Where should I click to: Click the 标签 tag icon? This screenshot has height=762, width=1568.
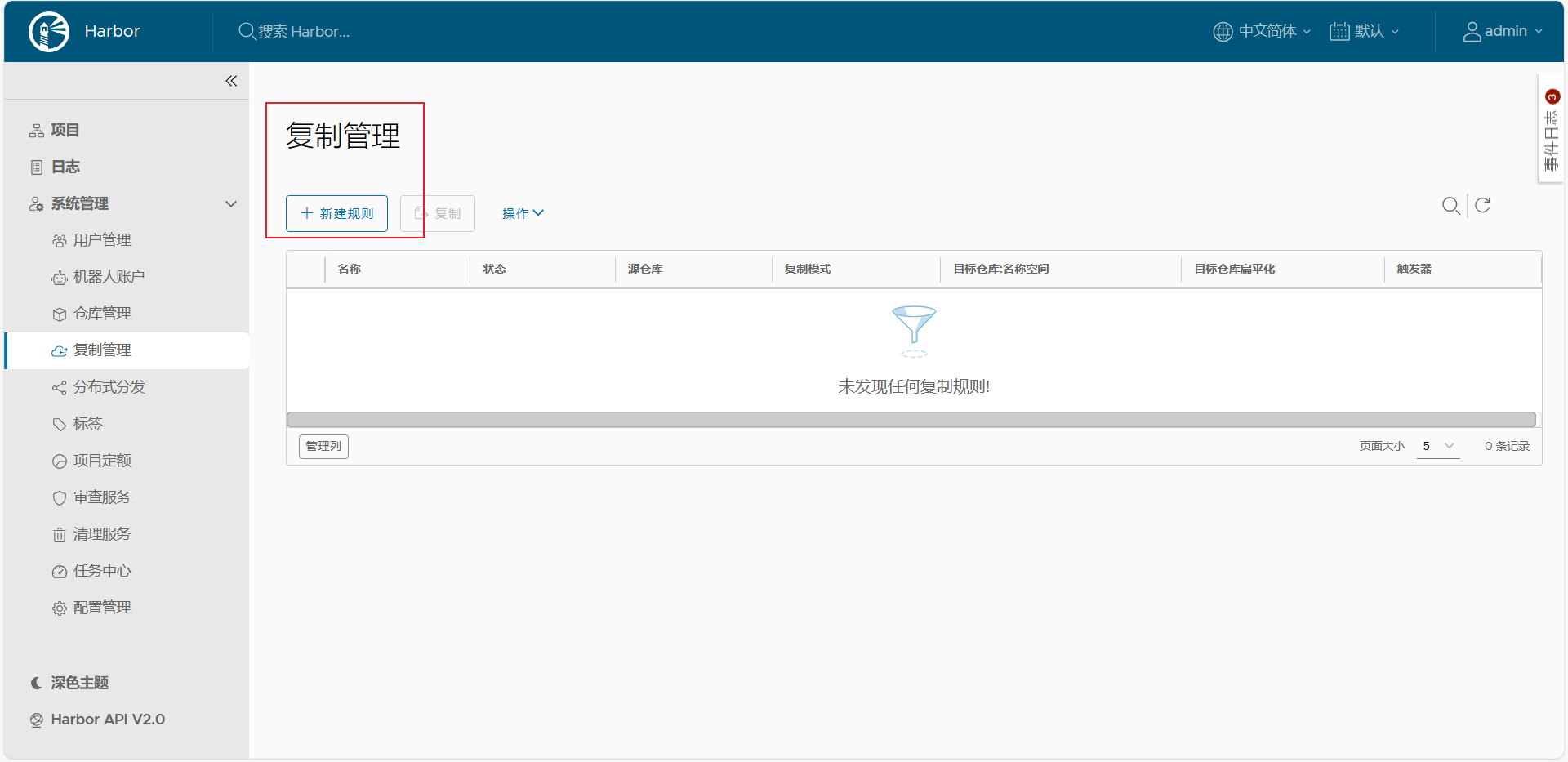coord(60,425)
